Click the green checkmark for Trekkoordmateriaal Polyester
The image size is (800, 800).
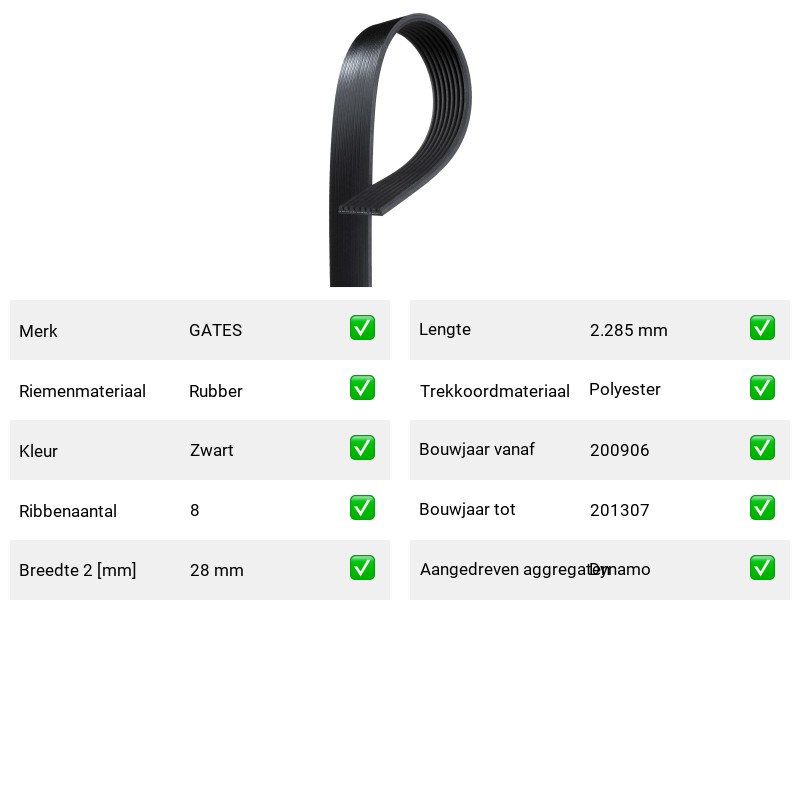[x=762, y=388]
